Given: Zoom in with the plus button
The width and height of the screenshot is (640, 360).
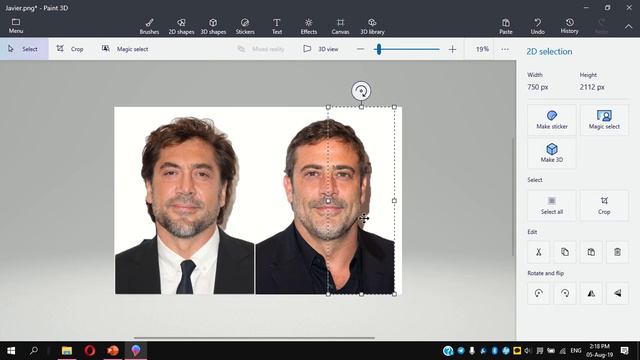Looking at the screenshot, I should [x=452, y=49].
